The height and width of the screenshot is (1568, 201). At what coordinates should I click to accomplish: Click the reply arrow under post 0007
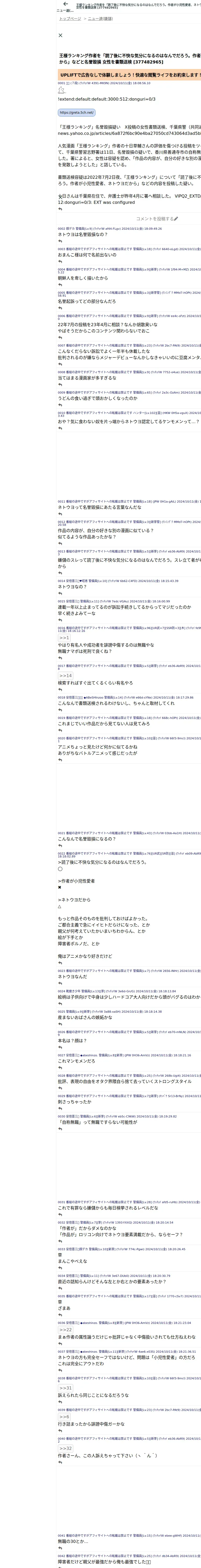click(x=60, y=365)
